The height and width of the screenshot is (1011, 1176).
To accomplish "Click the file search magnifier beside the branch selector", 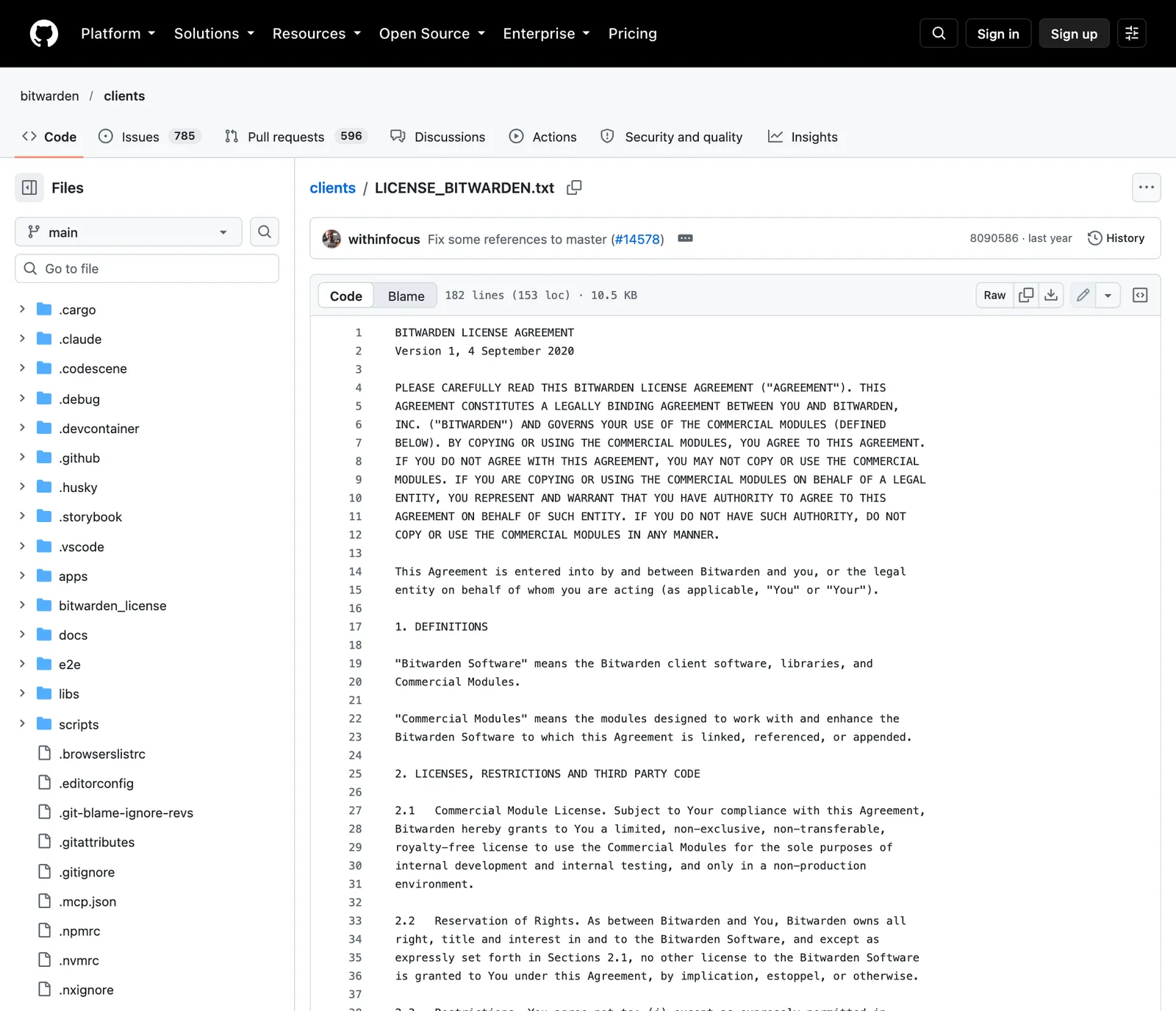I will point(265,232).
